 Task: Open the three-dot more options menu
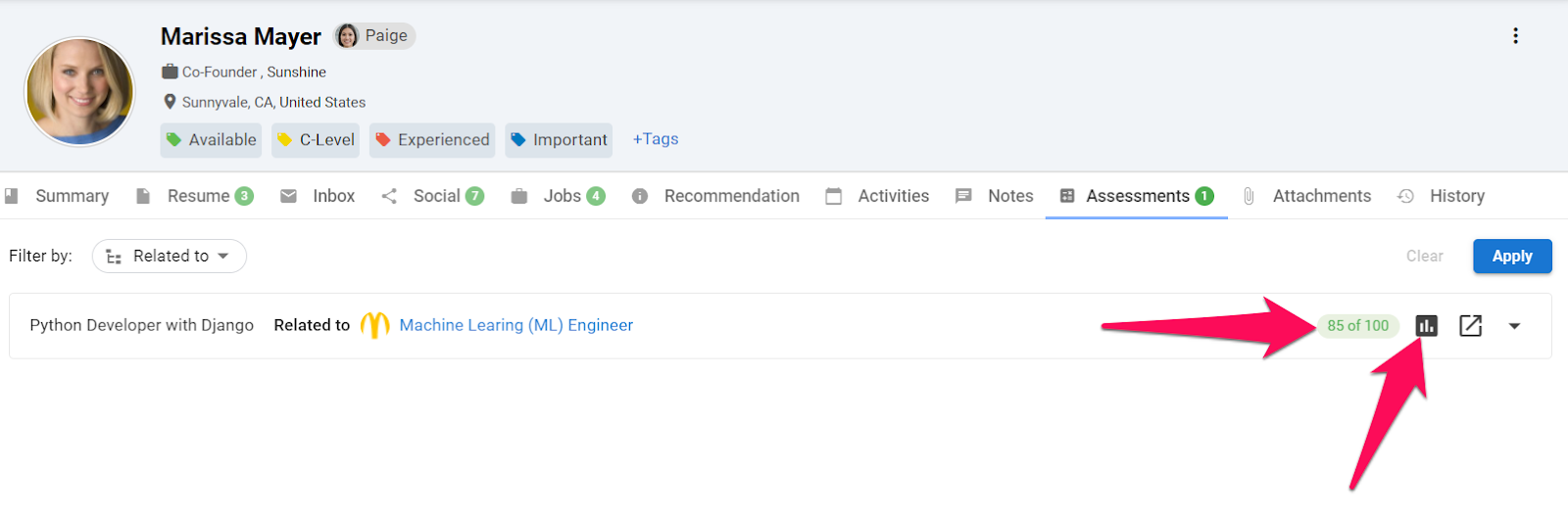tap(1515, 36)
